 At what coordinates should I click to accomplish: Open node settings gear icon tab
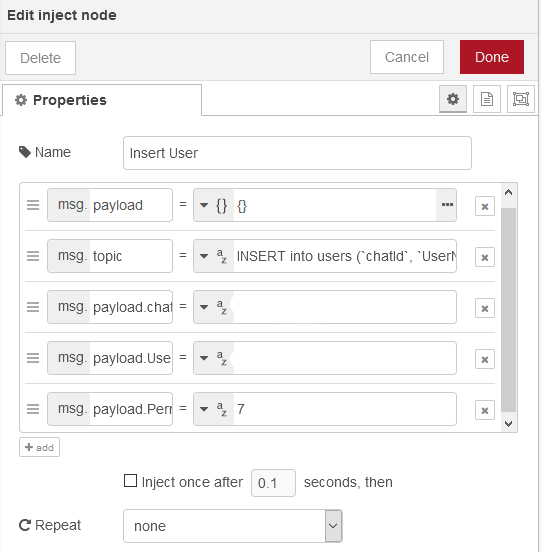pyautogui.click(x=453, y=99)
